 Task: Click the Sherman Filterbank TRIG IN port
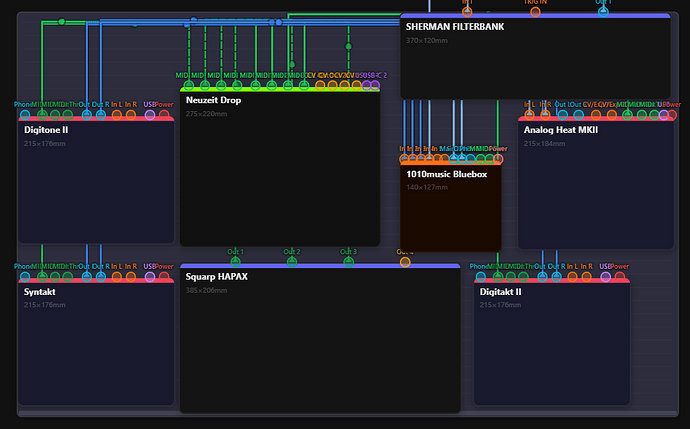click(x=535, y=12)
